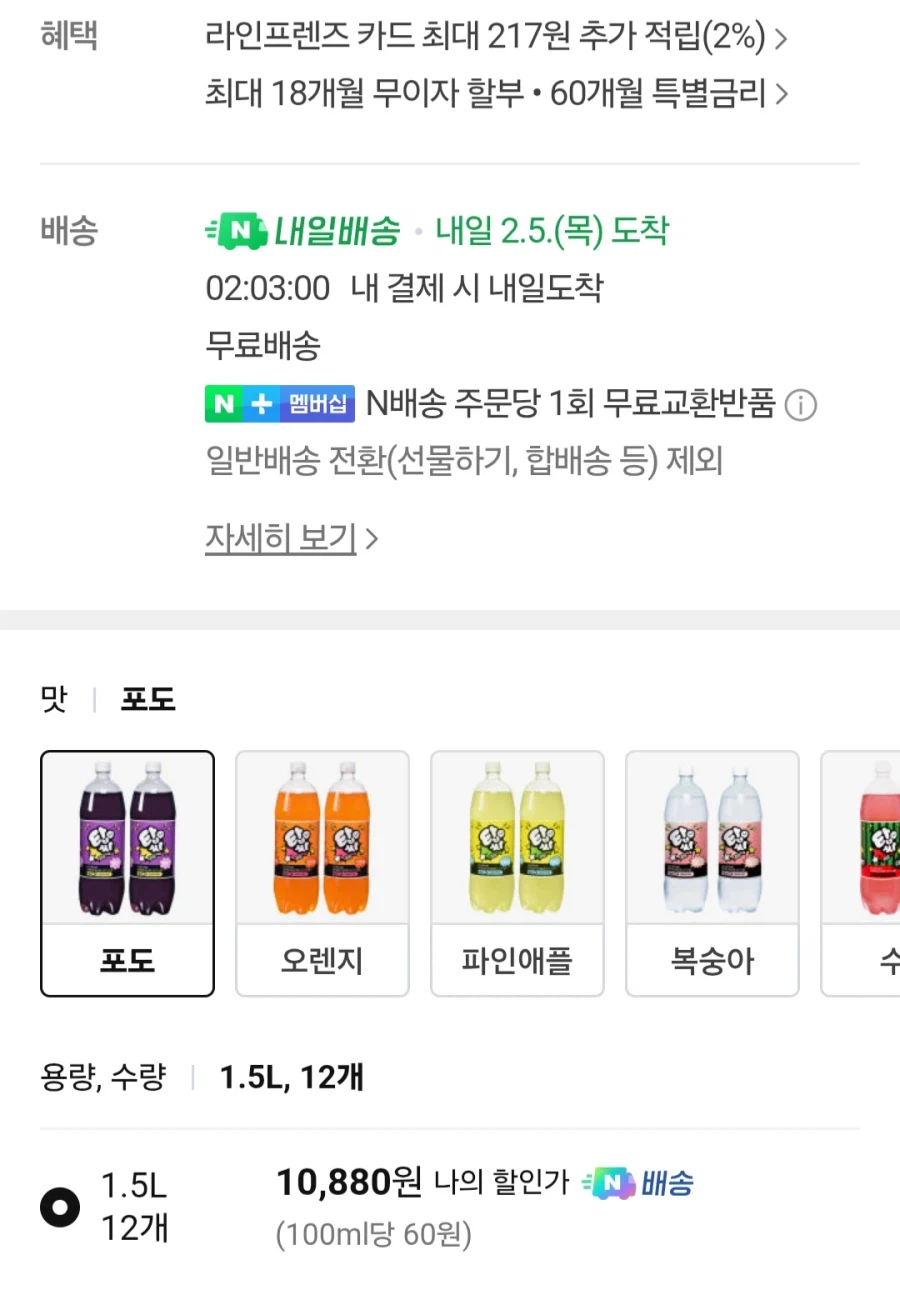900x1300 pixels.
Task: Expand 자세히 보기 with the chevron arrow
Action: tap(372, 537)
